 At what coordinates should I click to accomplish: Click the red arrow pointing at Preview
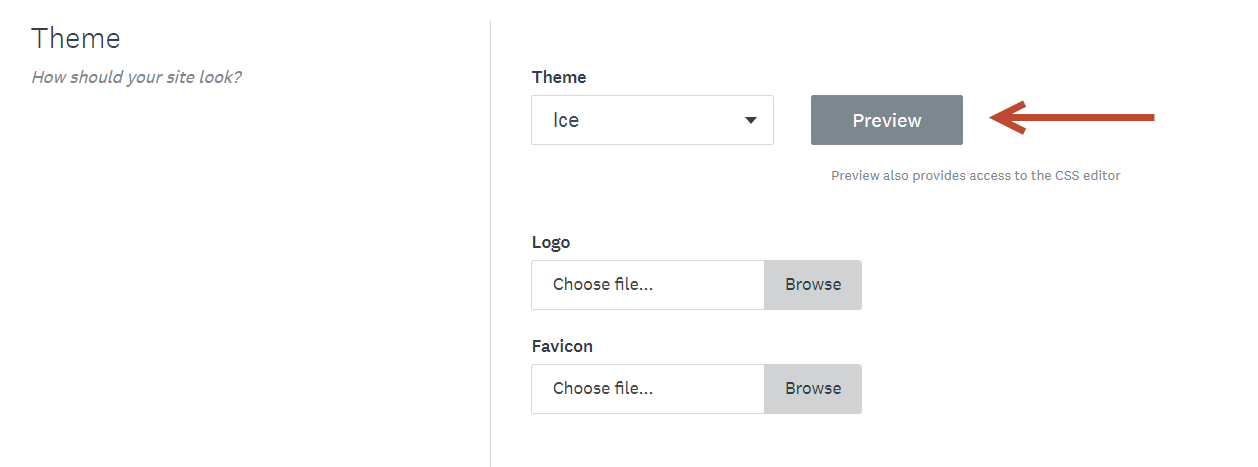1070,118
